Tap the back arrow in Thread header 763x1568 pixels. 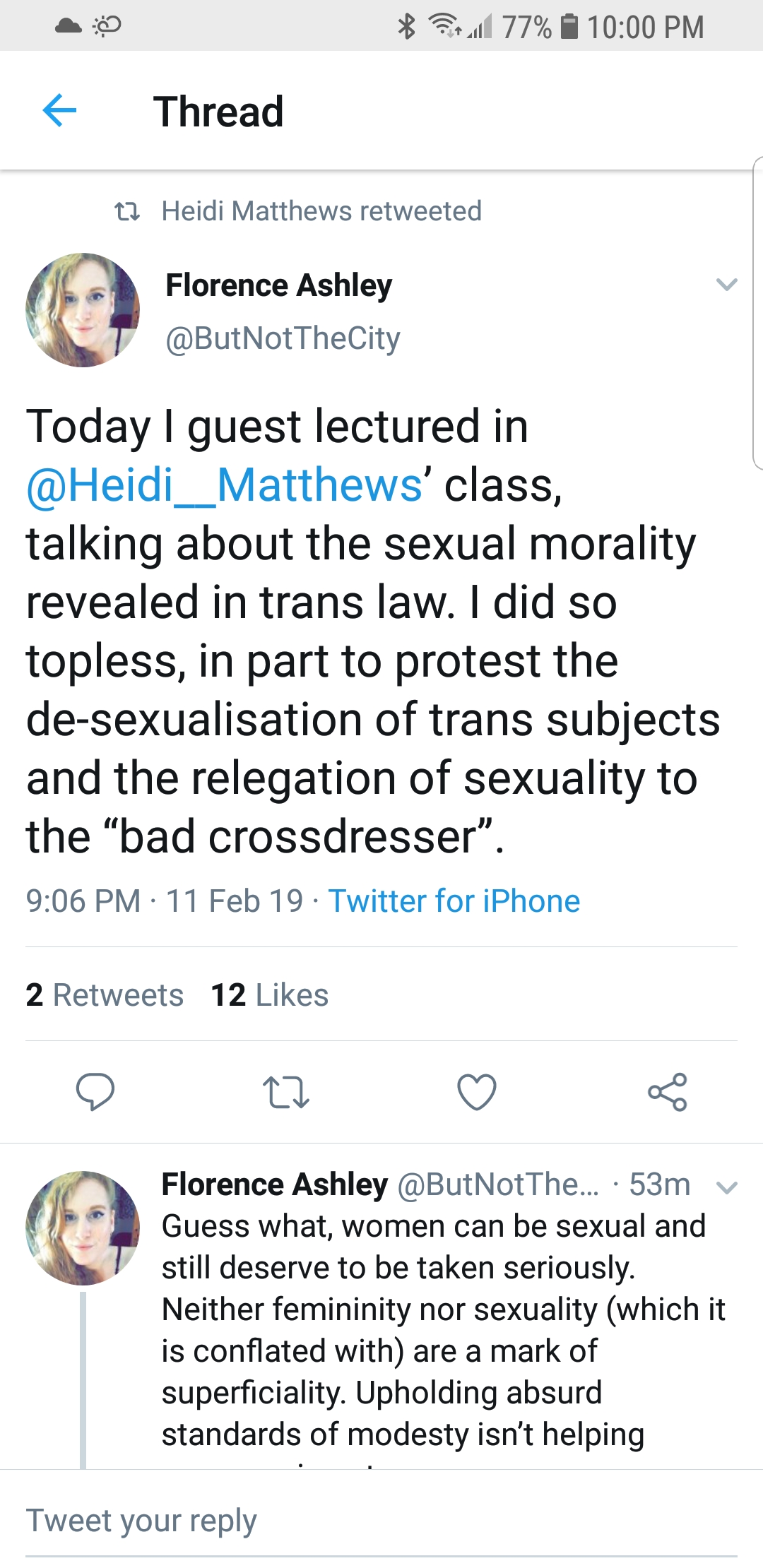click(59, 111)
